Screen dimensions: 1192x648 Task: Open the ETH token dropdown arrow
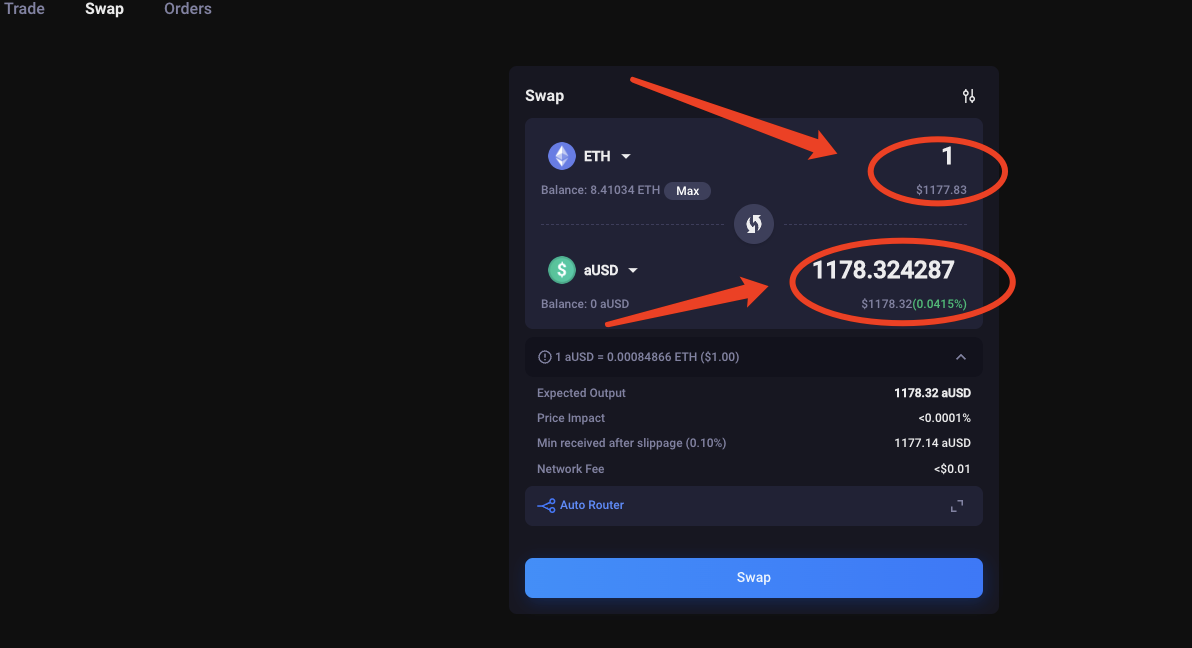pyautogui.click(x=626, y=157)
